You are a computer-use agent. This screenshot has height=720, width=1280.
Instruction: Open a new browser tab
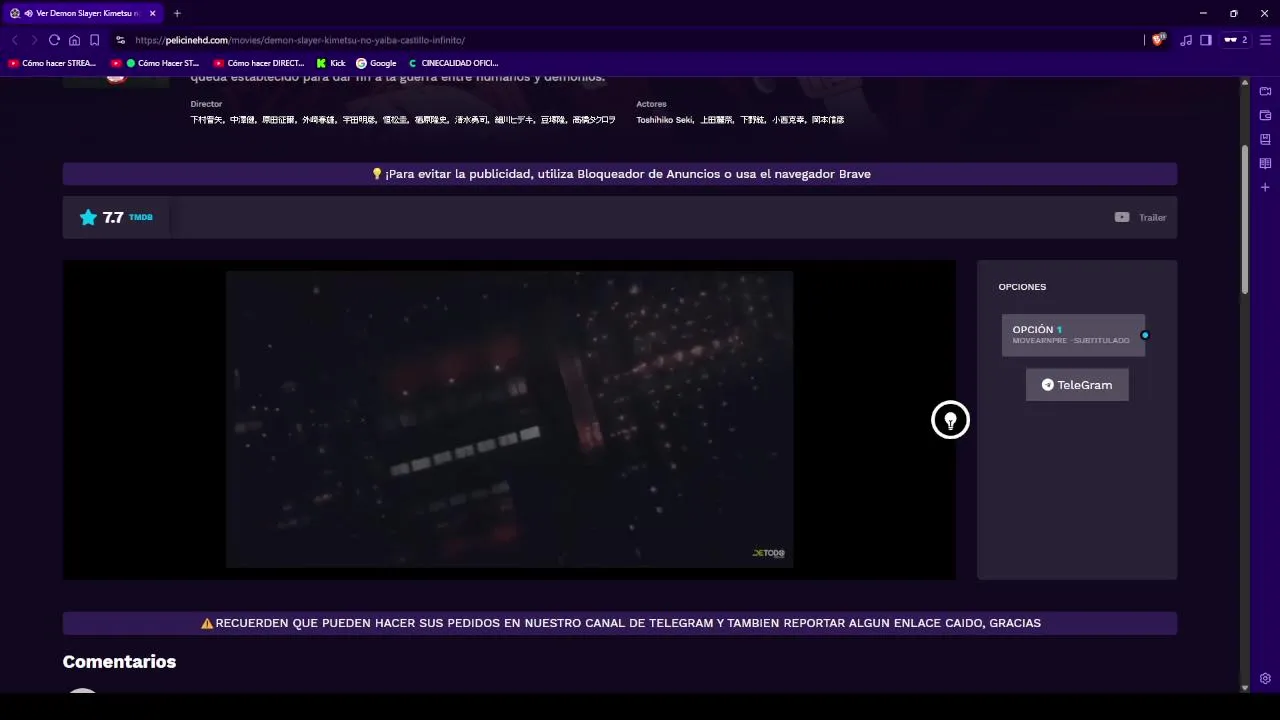click(177, 13)
